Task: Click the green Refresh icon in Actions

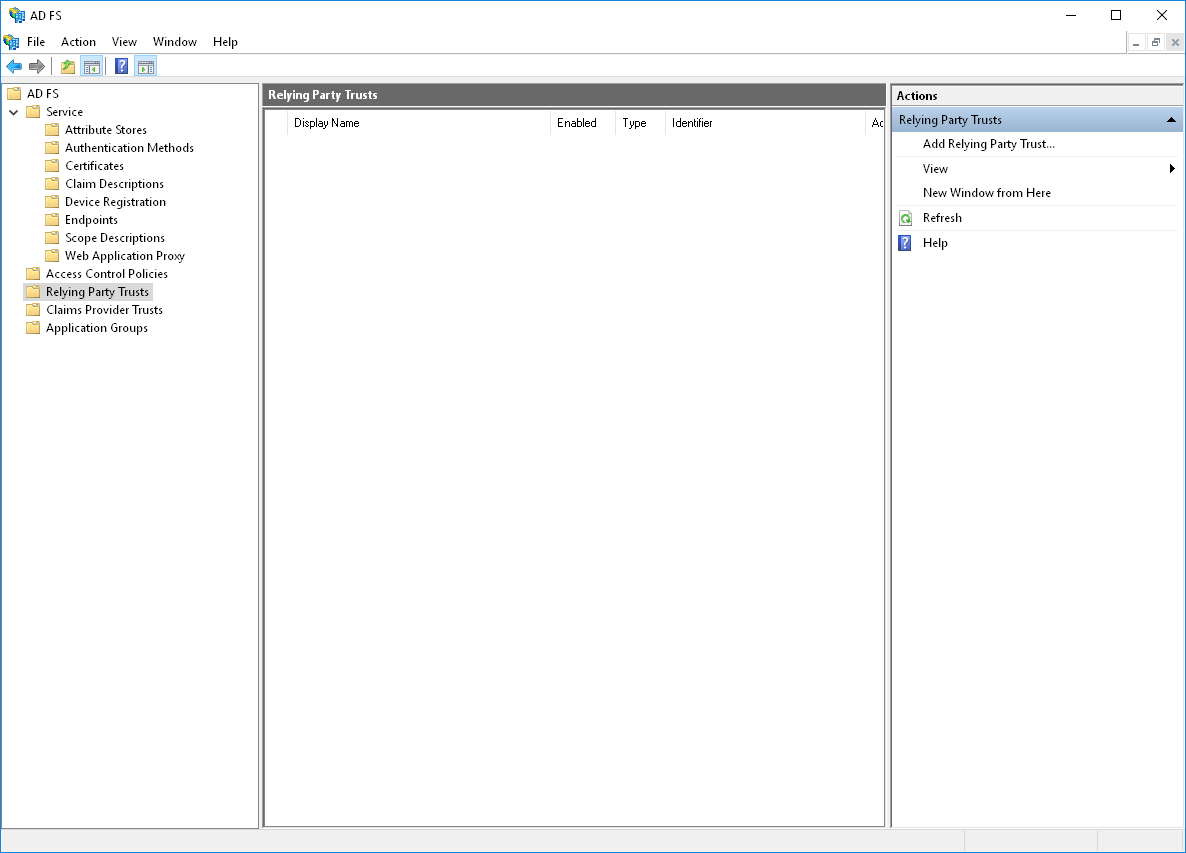Action: [x=905, y=218]
